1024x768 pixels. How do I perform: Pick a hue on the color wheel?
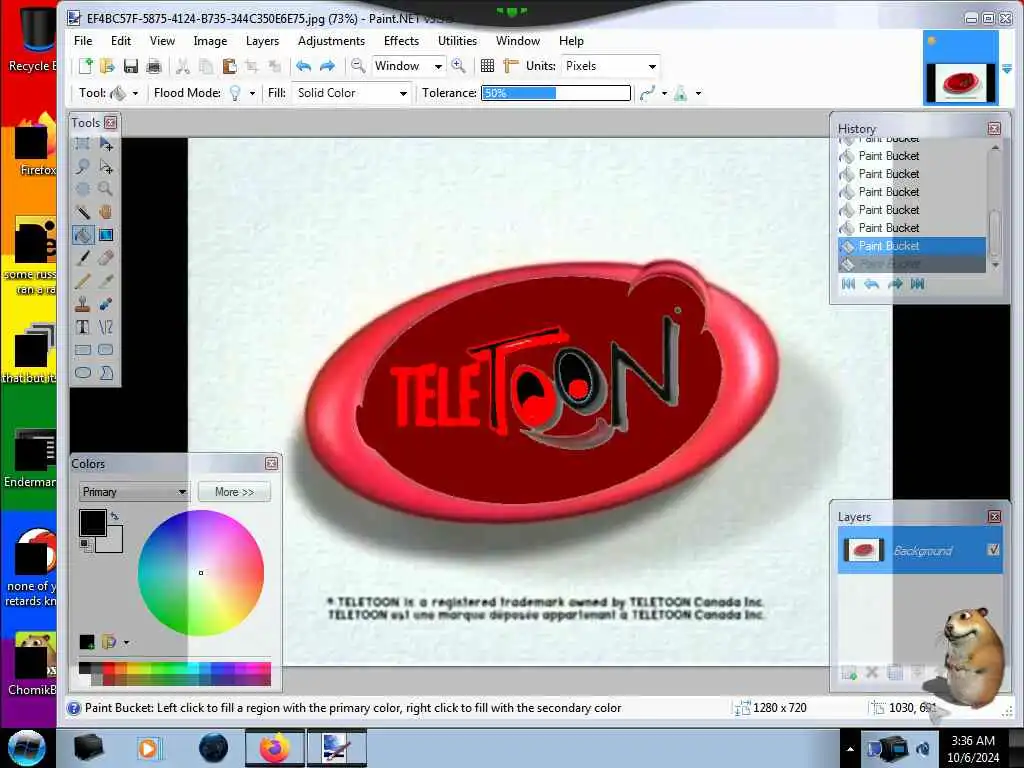pyautogui.click(x=201, y=573)
